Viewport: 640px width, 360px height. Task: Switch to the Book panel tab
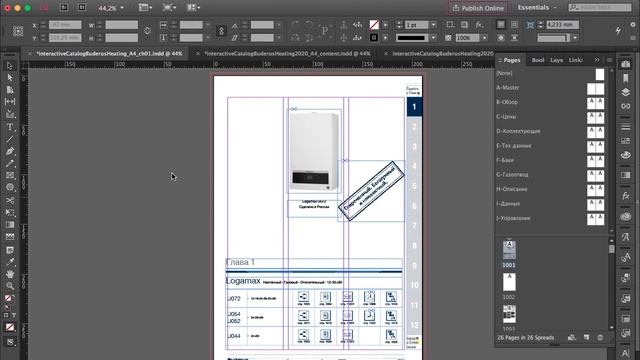[538, 60]
